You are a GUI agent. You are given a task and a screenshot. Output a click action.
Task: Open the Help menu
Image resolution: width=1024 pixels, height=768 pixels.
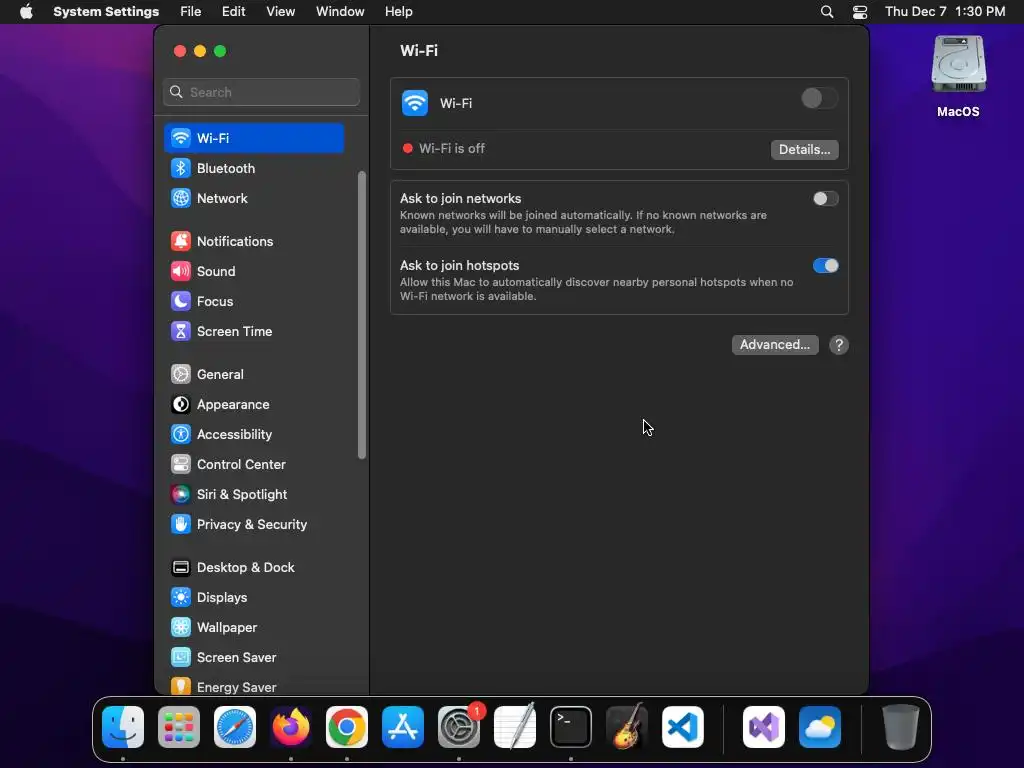coord(398,12)
